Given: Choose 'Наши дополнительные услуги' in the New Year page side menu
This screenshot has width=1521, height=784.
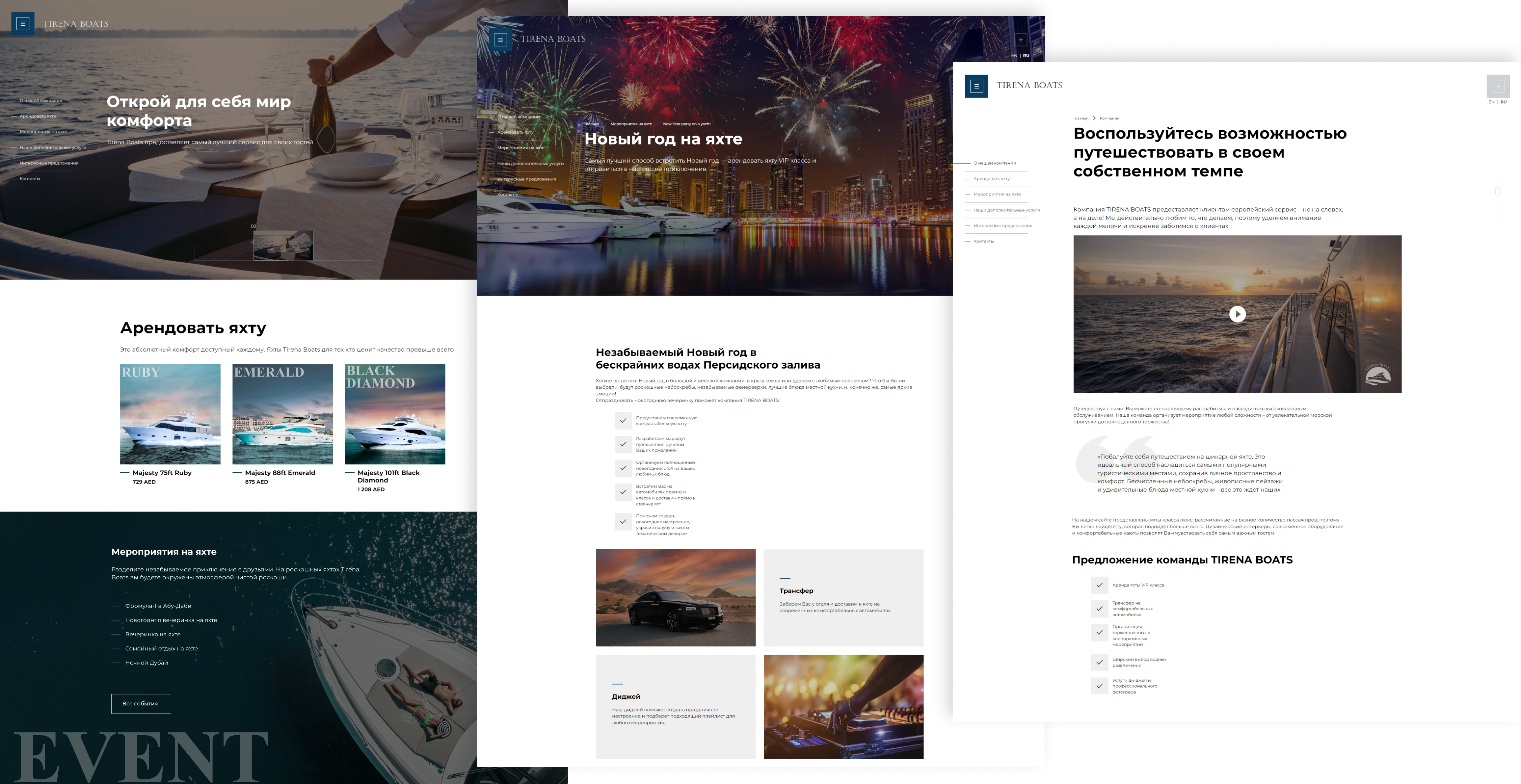Looking at the screenshot, I should tap(530, 164).
